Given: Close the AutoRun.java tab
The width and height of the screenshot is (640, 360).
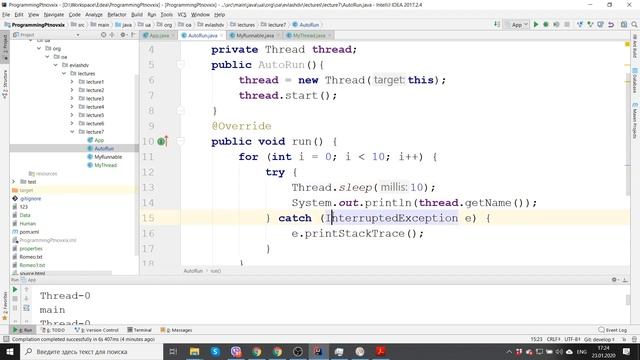Looking at the screenshot, I should coord(222,36).
